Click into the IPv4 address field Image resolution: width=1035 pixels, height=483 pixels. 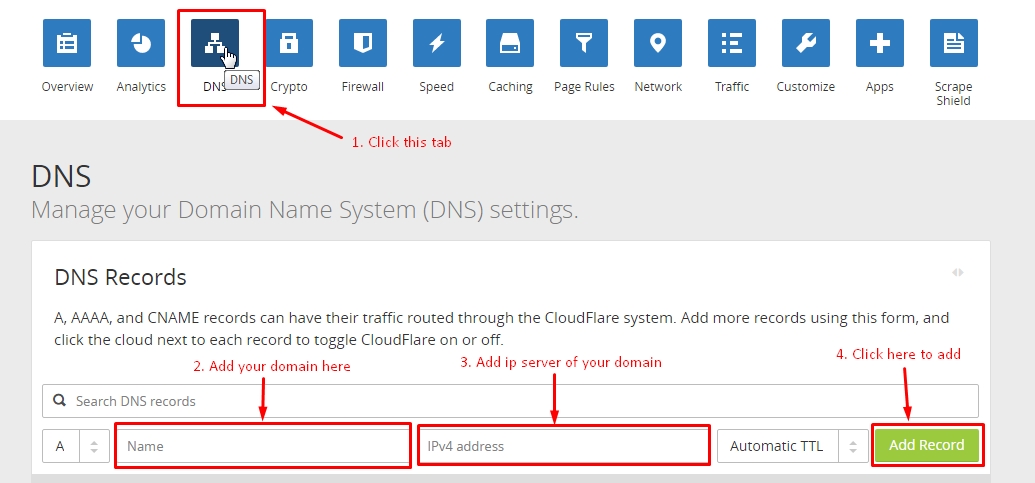564,446
